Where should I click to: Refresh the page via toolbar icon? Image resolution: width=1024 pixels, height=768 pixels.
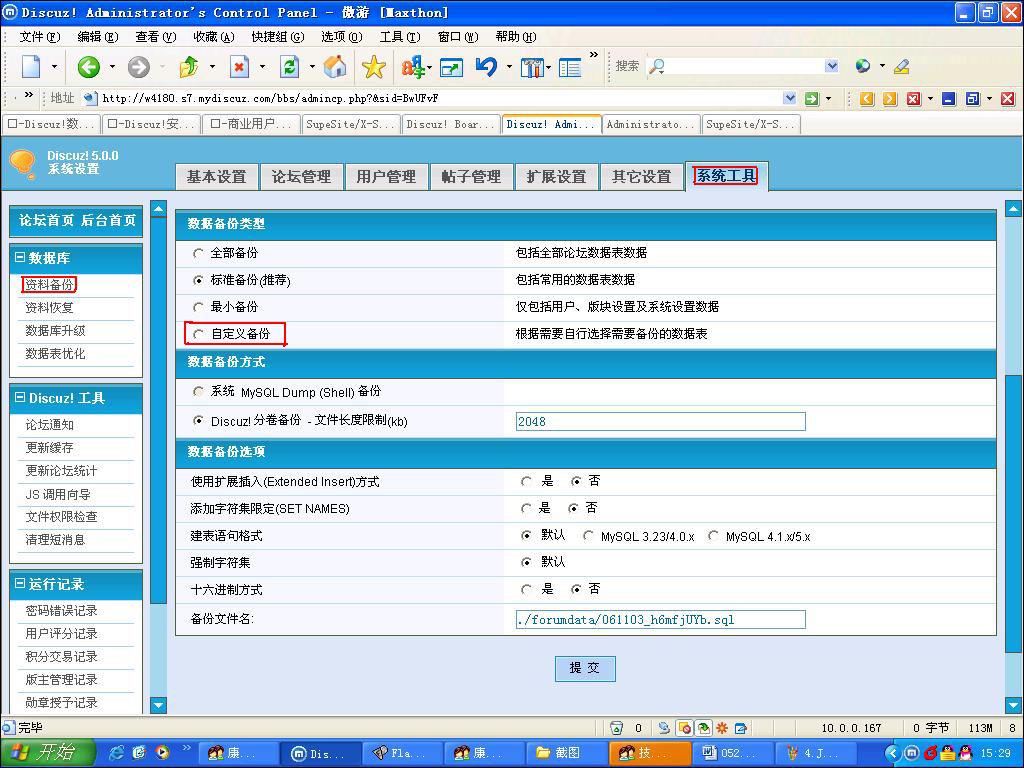coord(289,66)
